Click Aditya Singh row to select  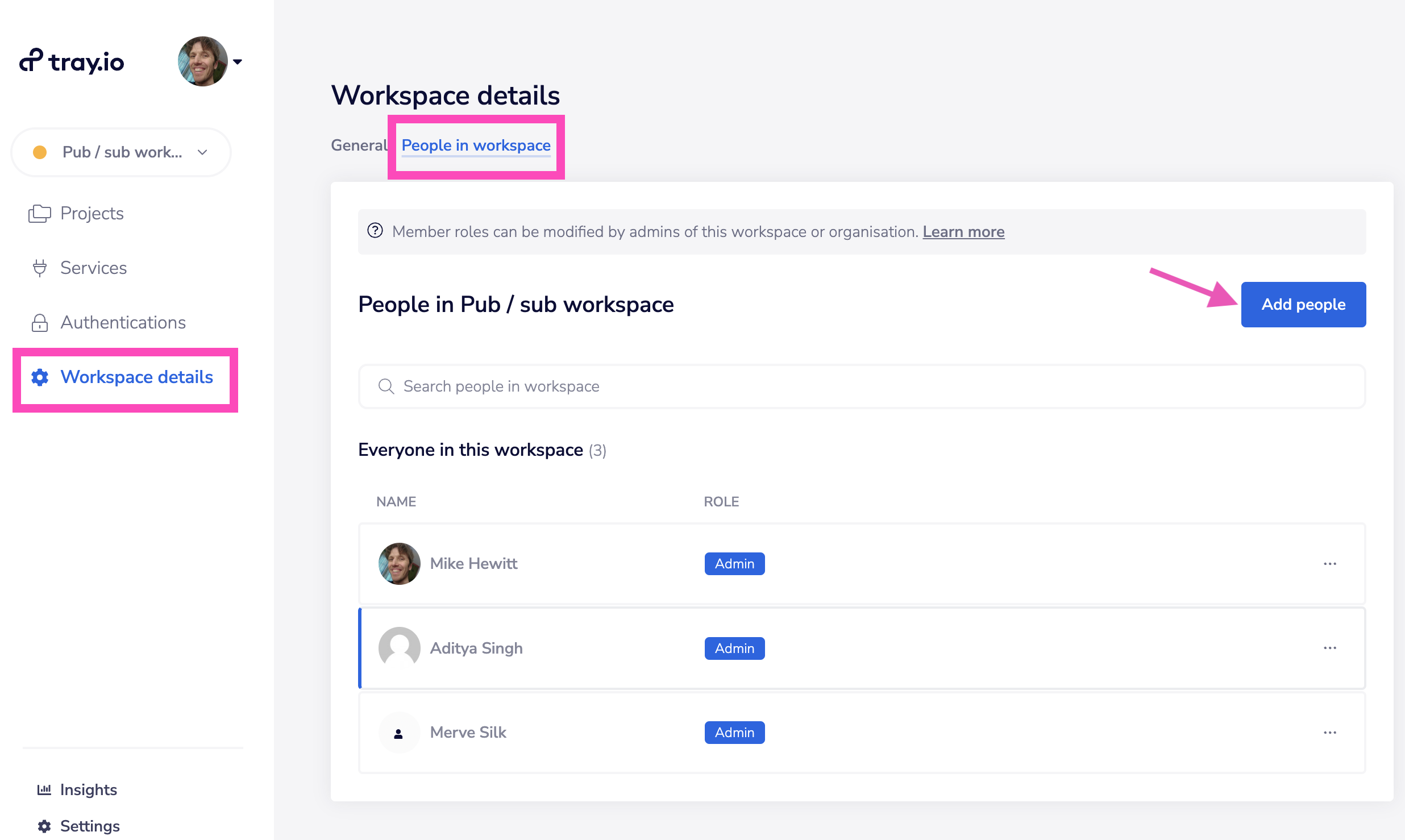(862, 648)
